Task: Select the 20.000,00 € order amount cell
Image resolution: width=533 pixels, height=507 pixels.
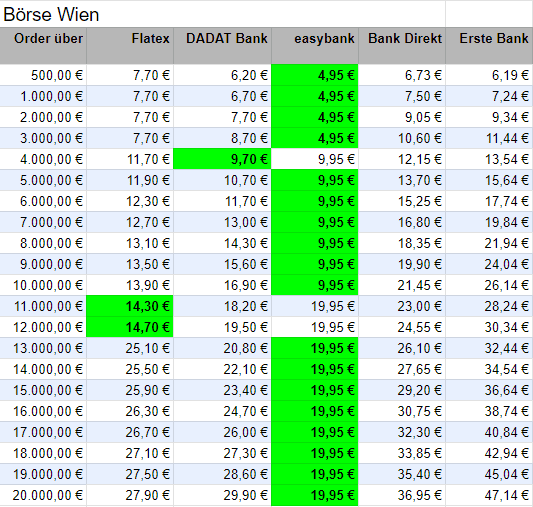Action: tap(43, 495)
